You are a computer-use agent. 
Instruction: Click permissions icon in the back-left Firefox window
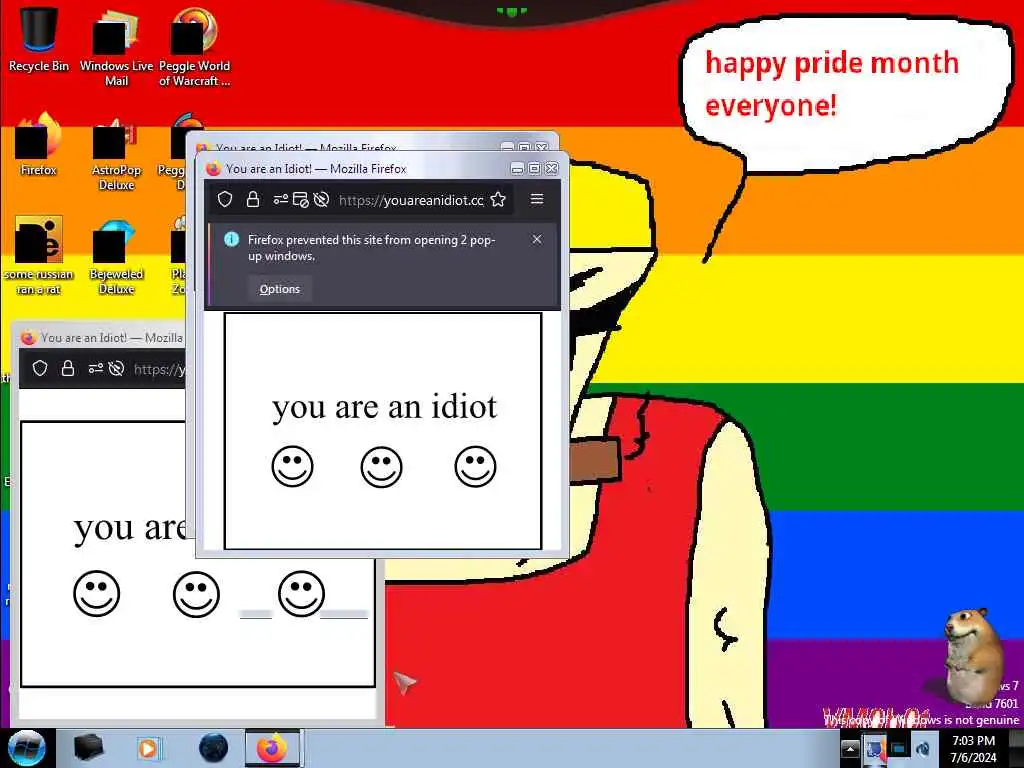pyautogui.click(x=96, y=368)
